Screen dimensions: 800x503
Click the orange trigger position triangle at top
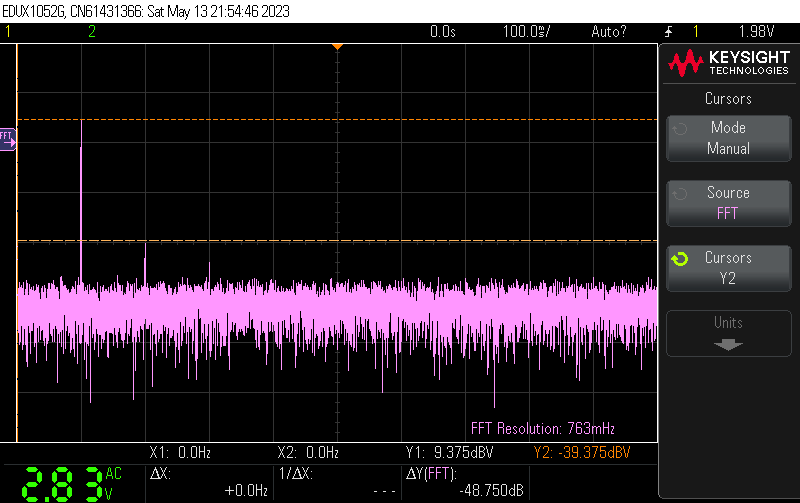337,47
